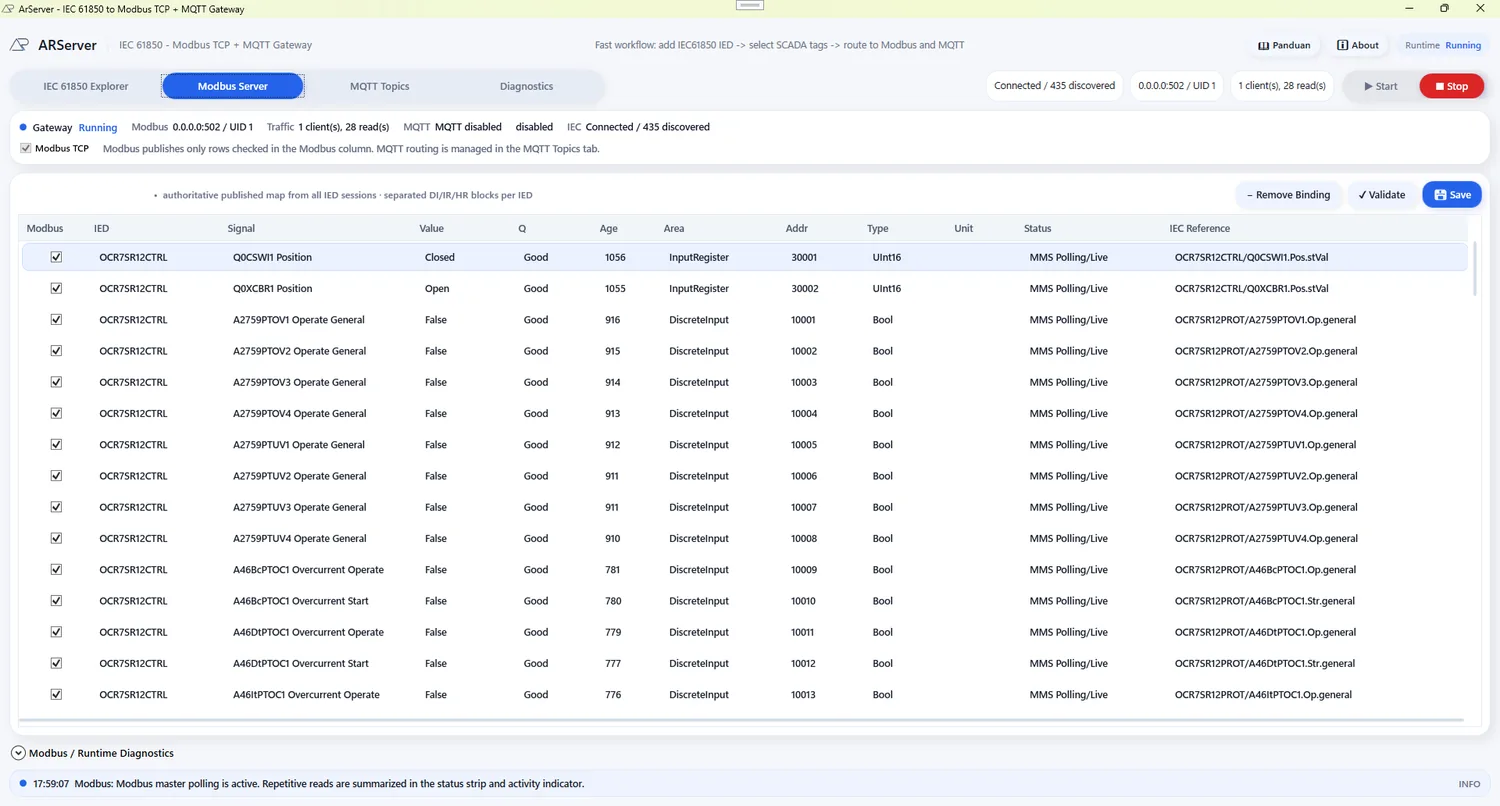Click the About info icon
This screenshot has height=806, width=1500.
[x=1343, y=45]
